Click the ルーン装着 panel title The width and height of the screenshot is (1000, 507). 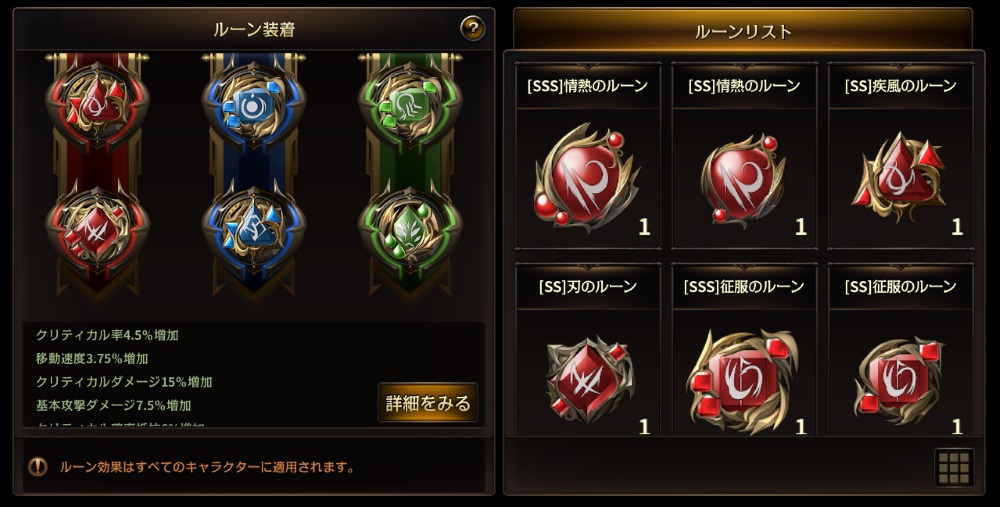click(254, 29)
